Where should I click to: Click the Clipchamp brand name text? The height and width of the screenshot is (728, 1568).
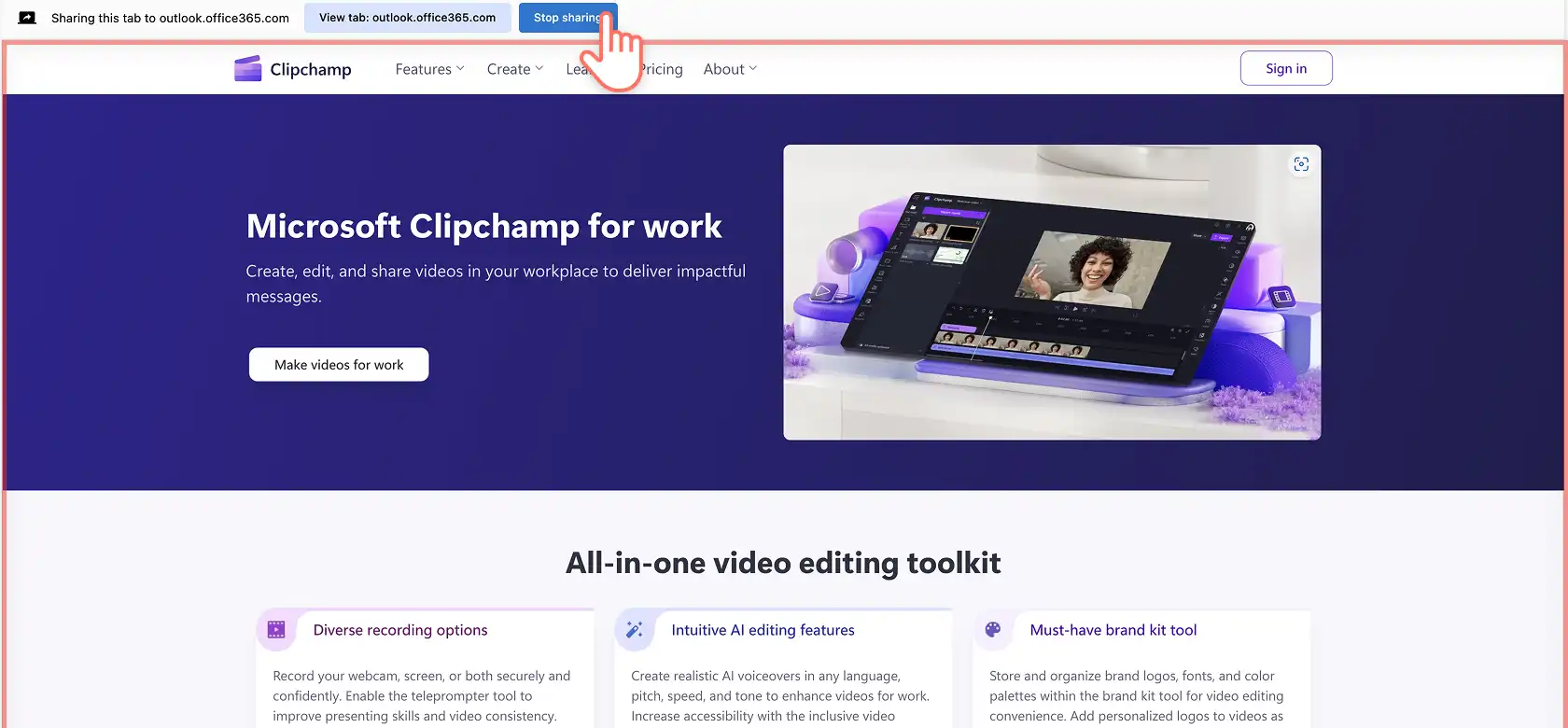(x=311, y=69)
